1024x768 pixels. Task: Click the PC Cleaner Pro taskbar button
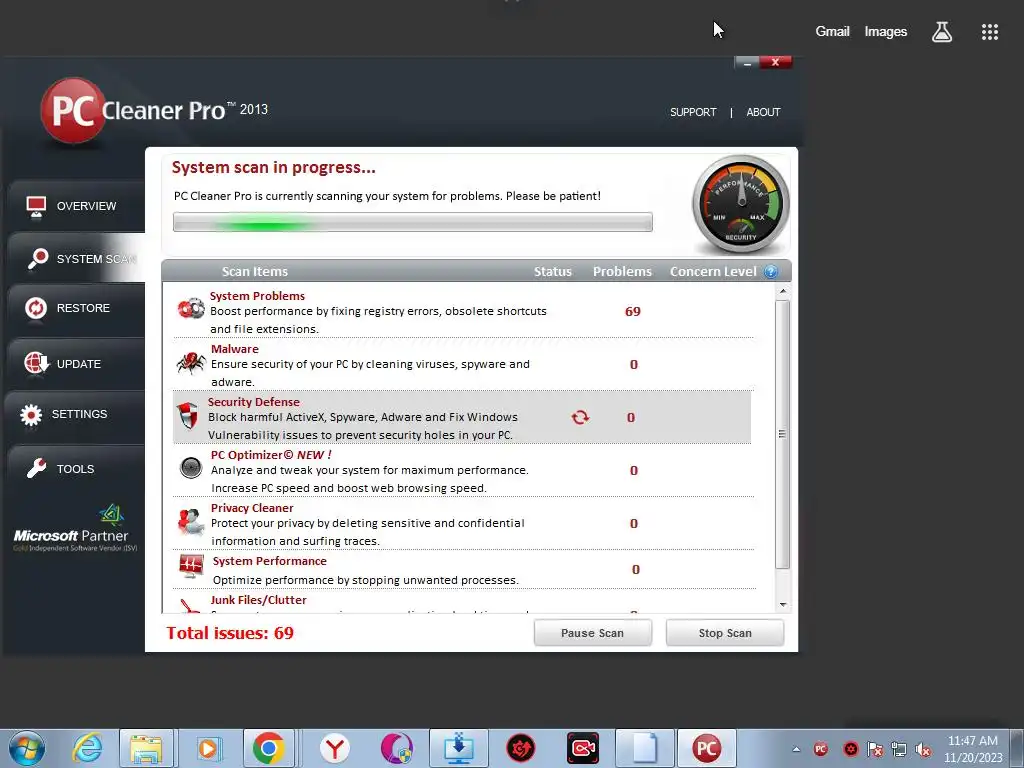[706, 748]
